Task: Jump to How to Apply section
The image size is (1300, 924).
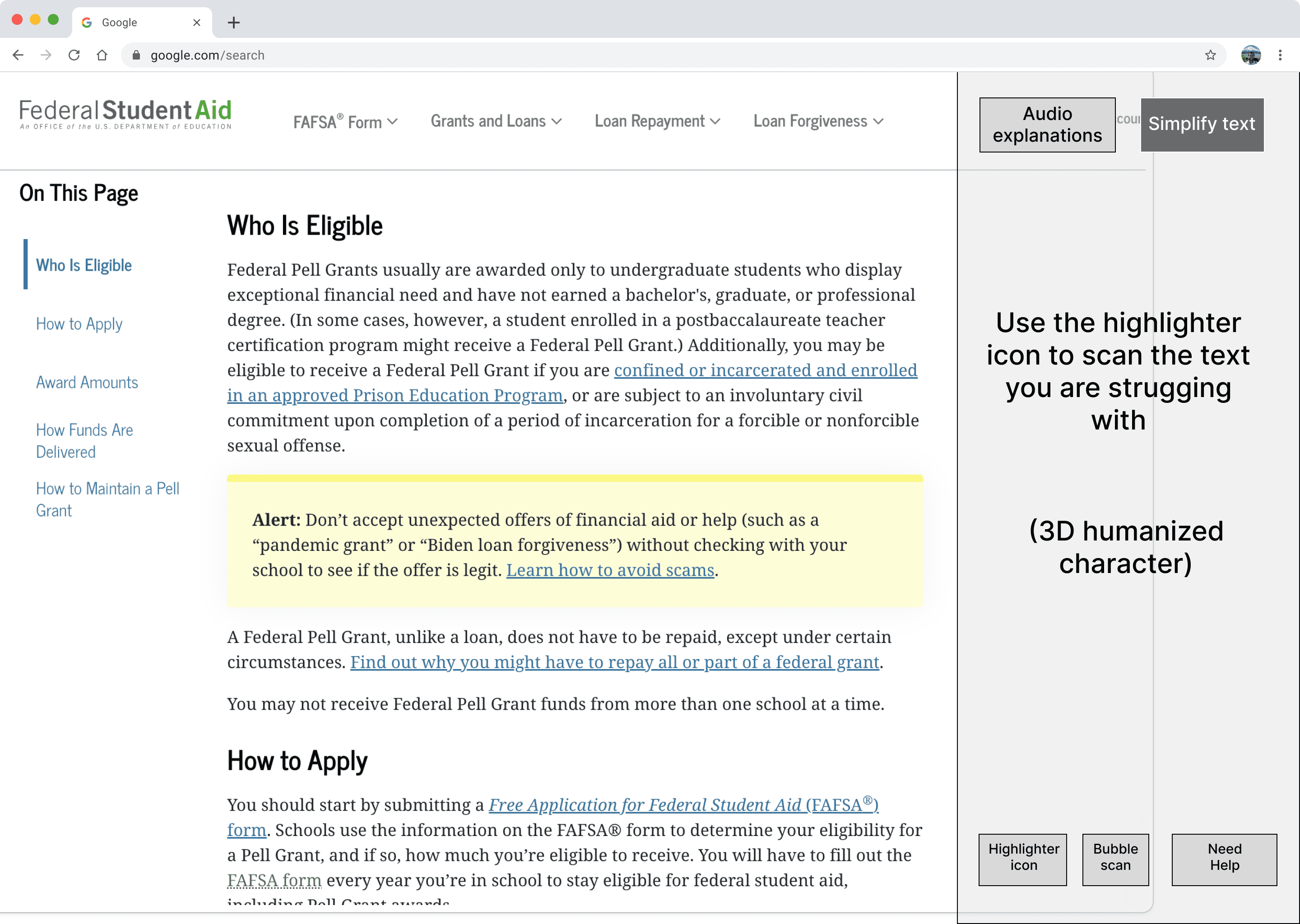Action: 79,324
